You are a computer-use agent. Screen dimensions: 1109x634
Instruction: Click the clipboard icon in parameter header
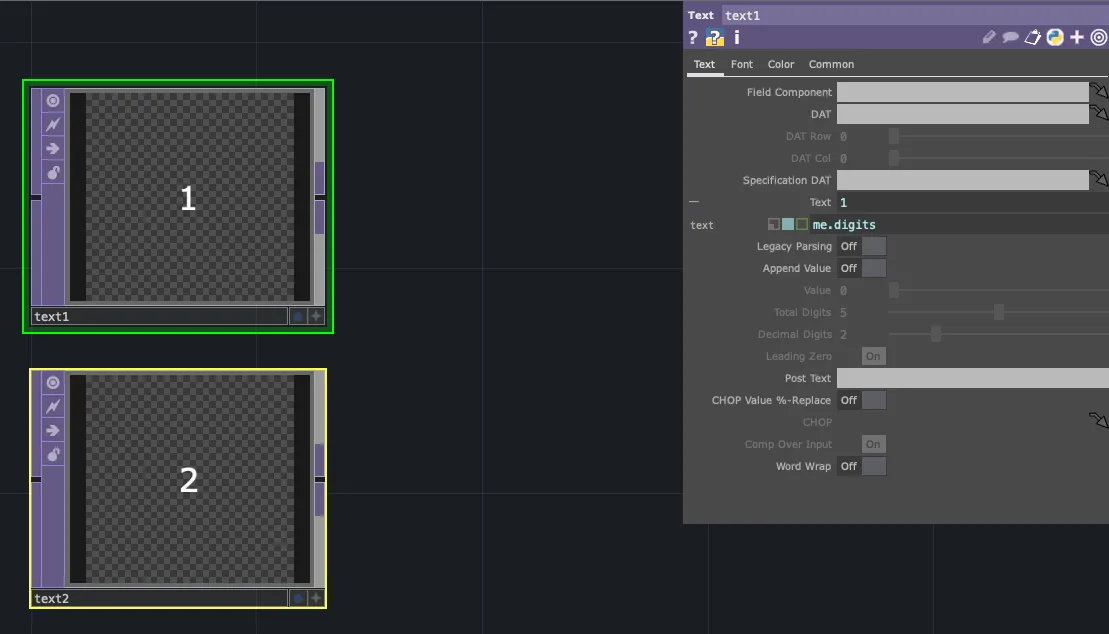tap(1033, 38)
